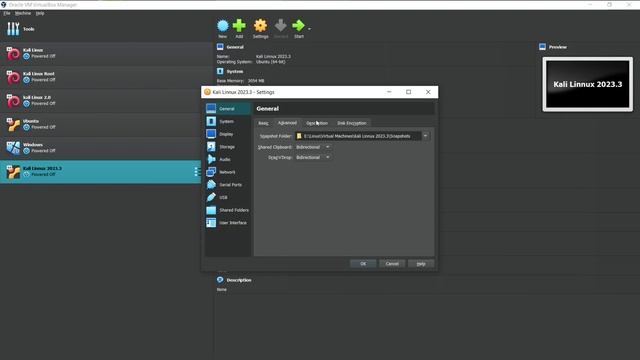This screenshot has height=360, width=640.
Task: Open the Help menu
Action: (x=40, y=13)
